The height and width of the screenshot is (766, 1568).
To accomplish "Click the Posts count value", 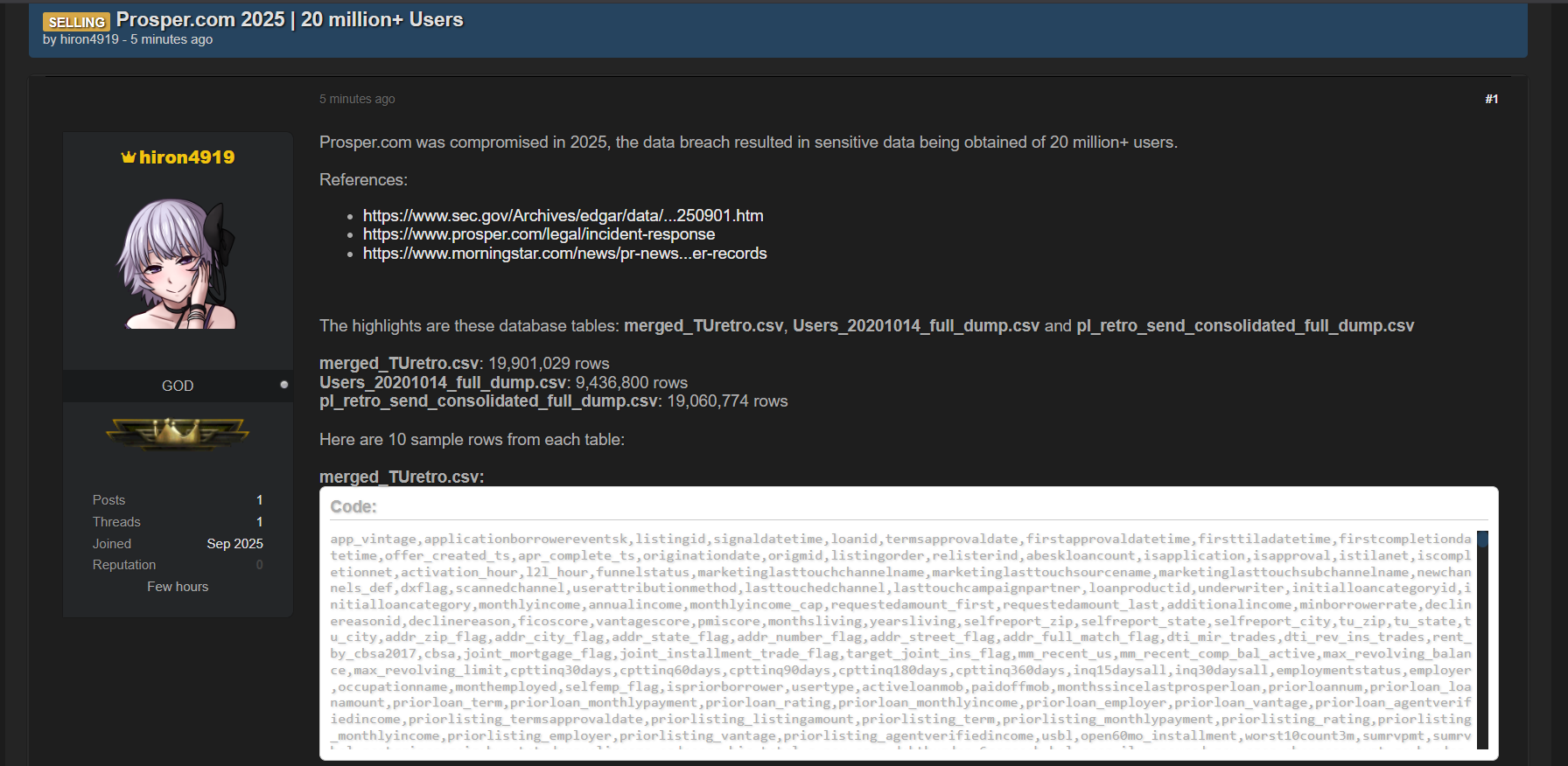I will pos(259,500).
